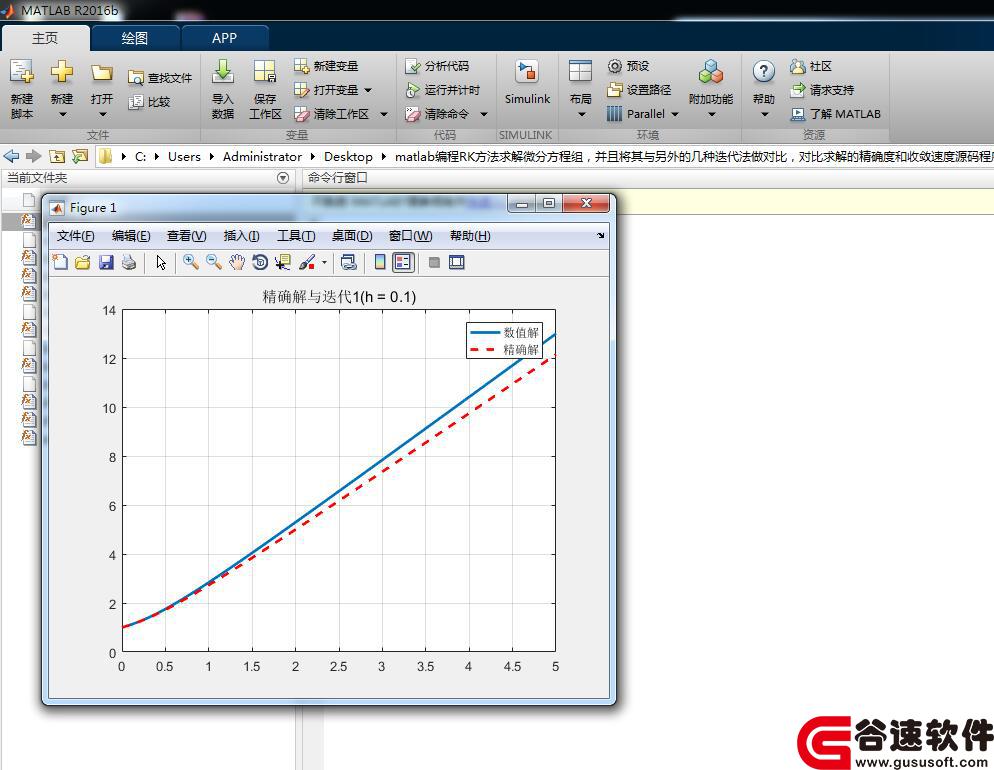Expand Clear Workspace (清除工作区) dropdown

(x=384, y=114)
